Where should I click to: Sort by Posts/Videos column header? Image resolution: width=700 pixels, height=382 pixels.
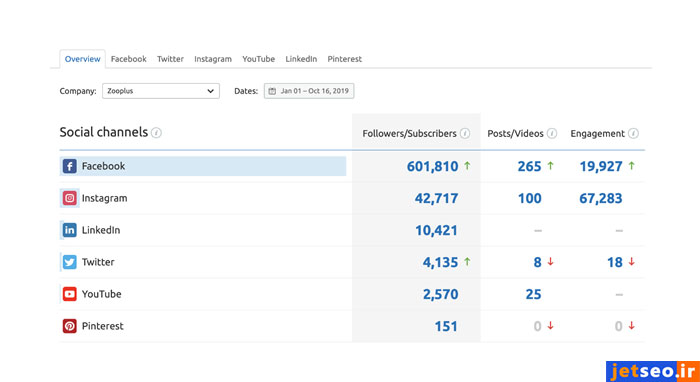[516, 133]
